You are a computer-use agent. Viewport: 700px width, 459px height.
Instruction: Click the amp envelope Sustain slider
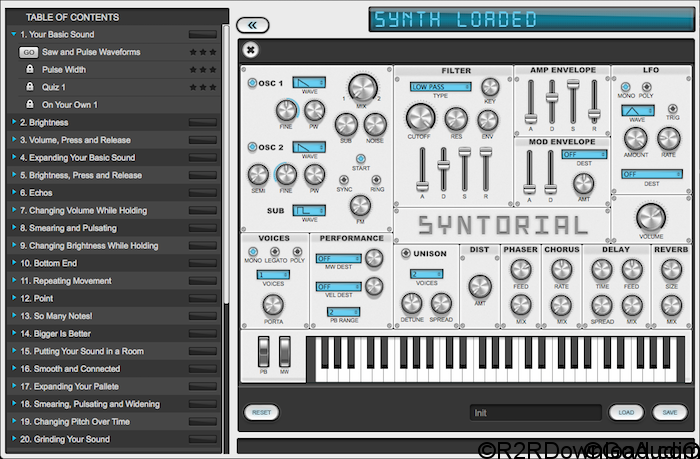coord(573,84)
